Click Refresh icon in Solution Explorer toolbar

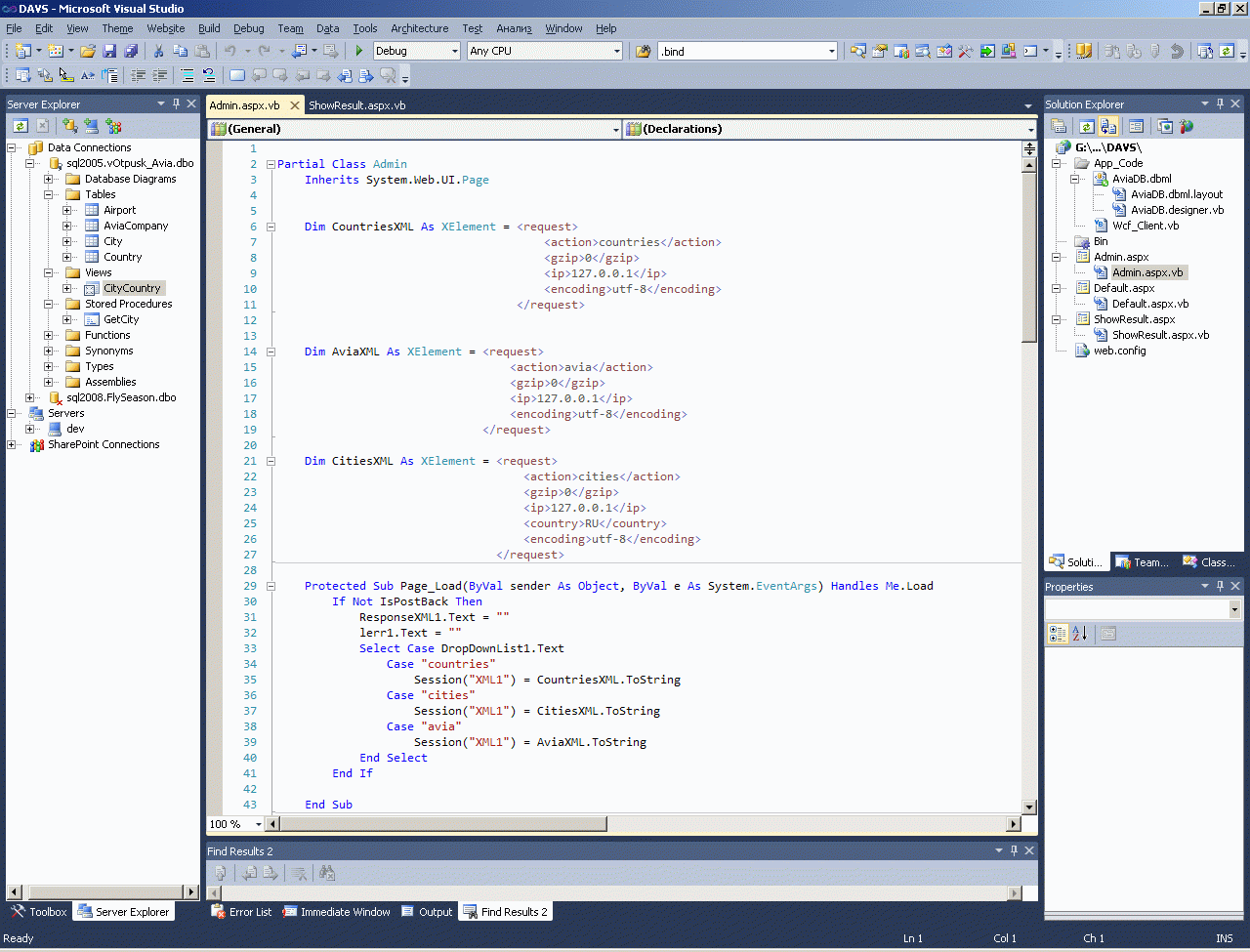[x=1086, y=126]
